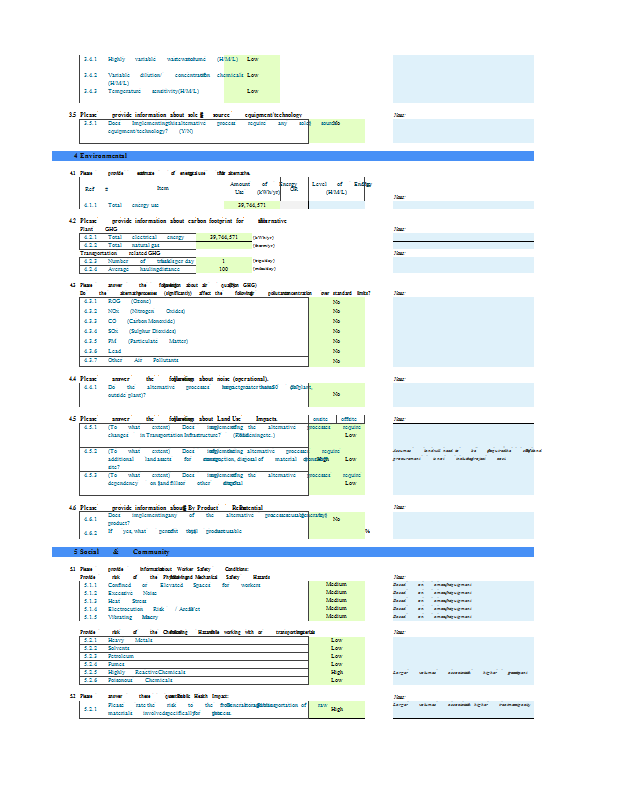Click the 'No' answer for Lead
Image resolution: width=618 pixels, height=800 pixels.
point(337,350)
